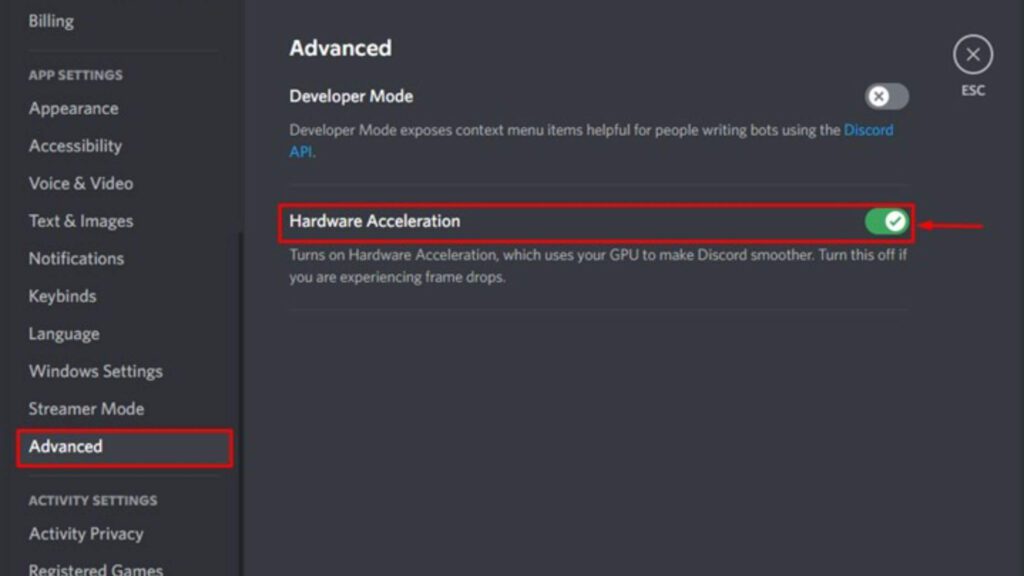This screenshot has height=576, width=1024.
Task: Open the Advanced settings tab
Action: coord(65,447)
